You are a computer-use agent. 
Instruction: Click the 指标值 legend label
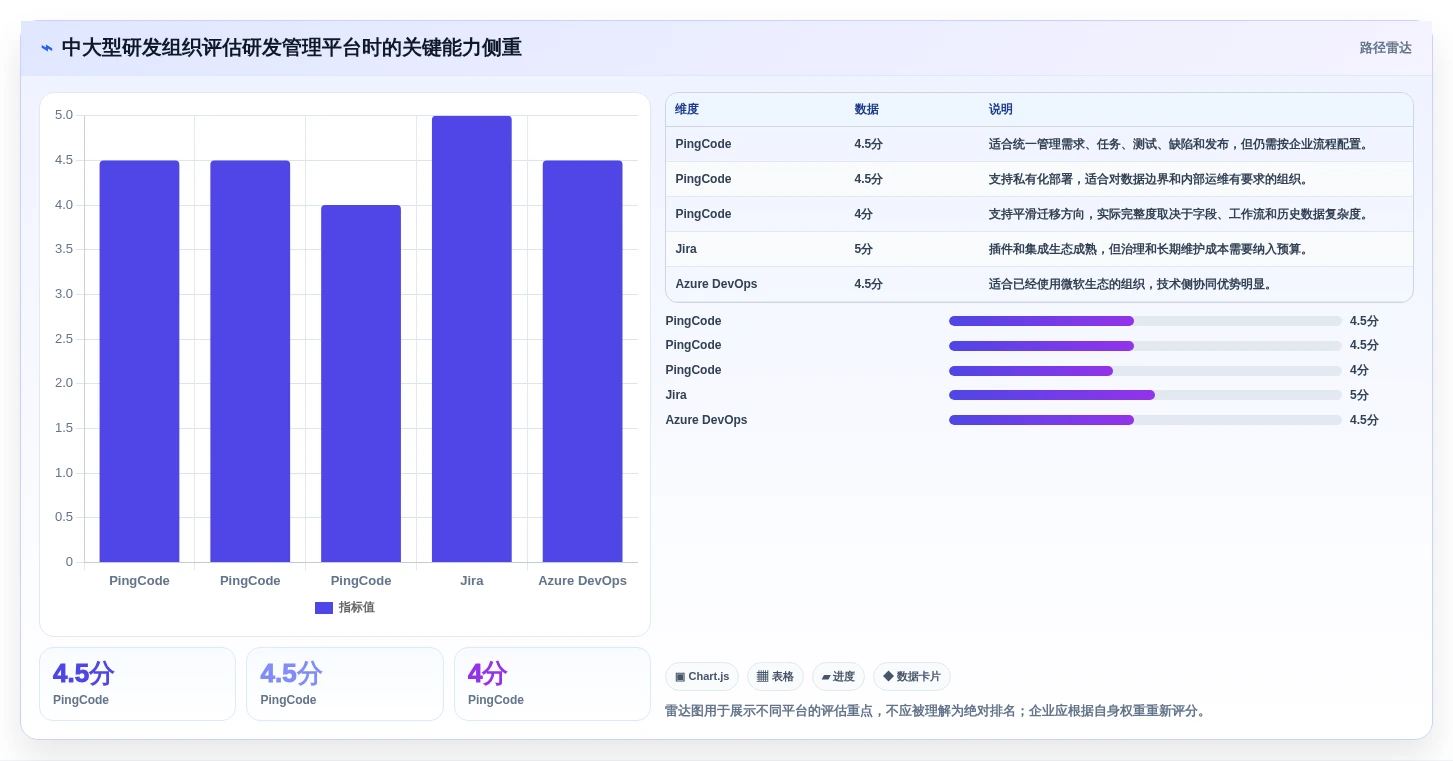[x=357, y=608]
